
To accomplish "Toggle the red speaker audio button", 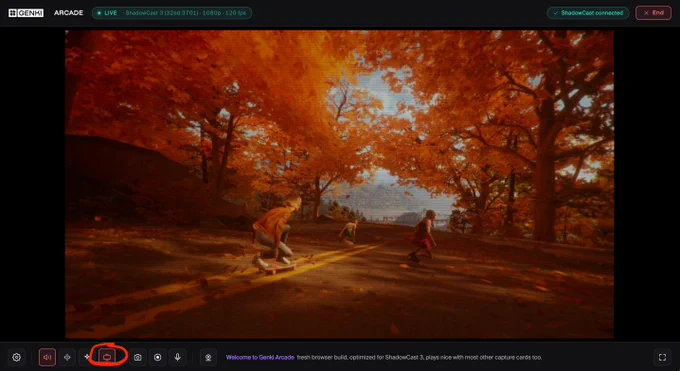I will (47, 357).
